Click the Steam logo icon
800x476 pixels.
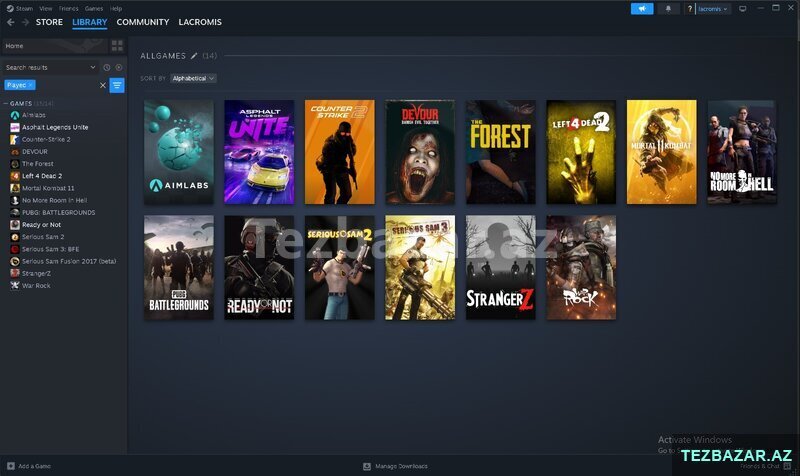(x=10, y=8)
